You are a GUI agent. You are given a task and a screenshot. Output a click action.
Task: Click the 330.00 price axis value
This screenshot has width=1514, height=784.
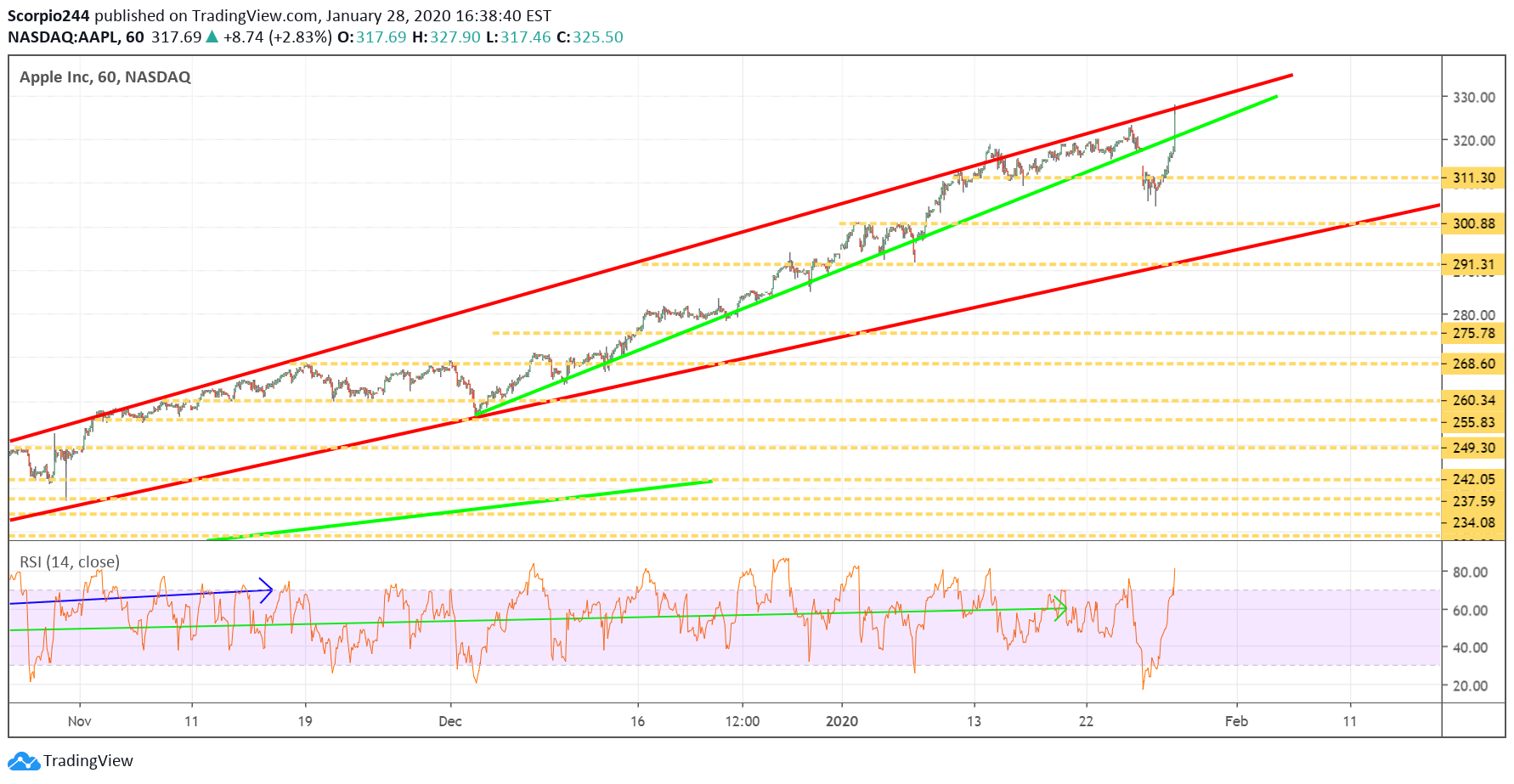(1473, 98)
